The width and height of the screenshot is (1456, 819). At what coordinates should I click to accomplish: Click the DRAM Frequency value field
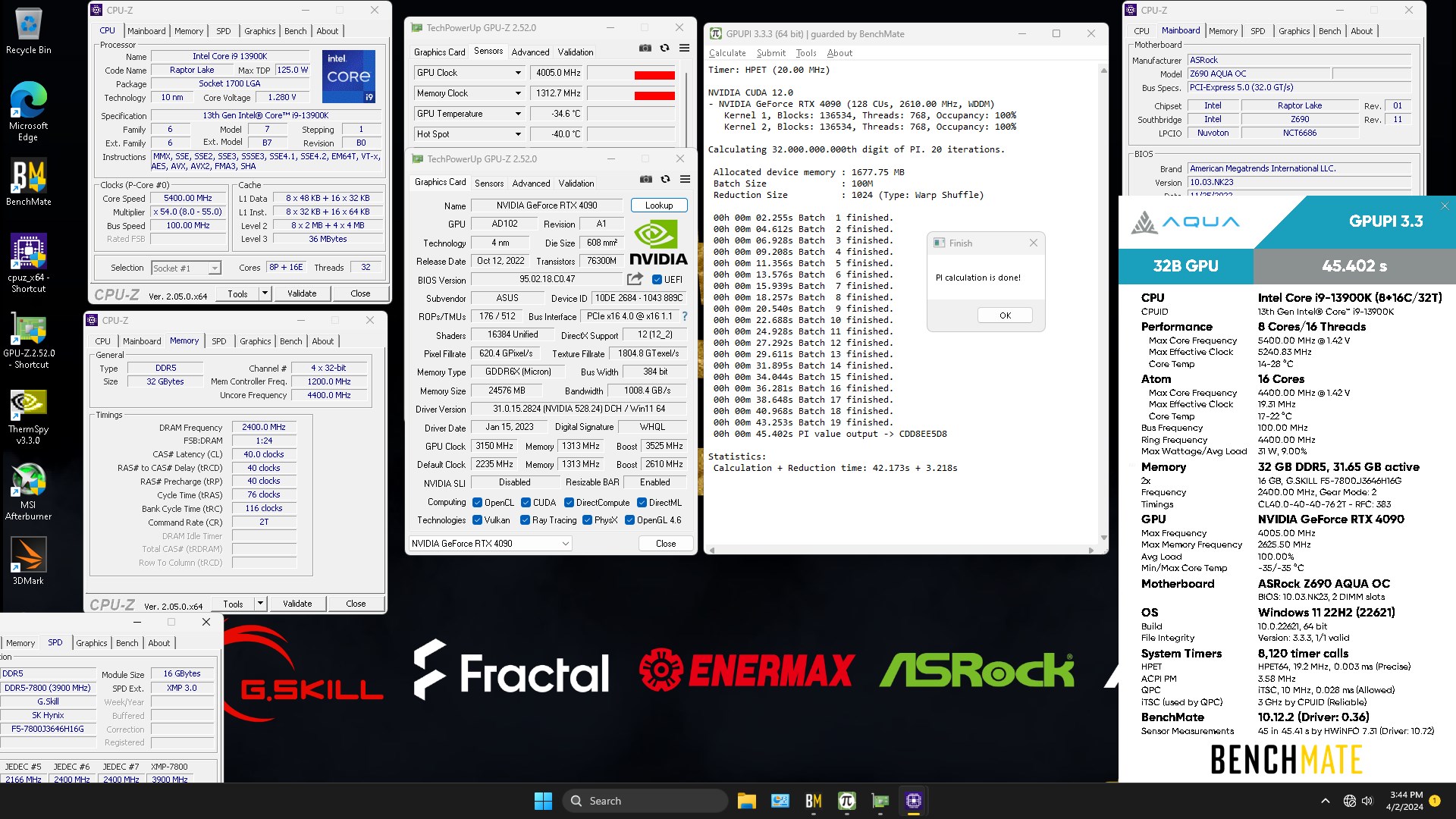click(262, 426)
